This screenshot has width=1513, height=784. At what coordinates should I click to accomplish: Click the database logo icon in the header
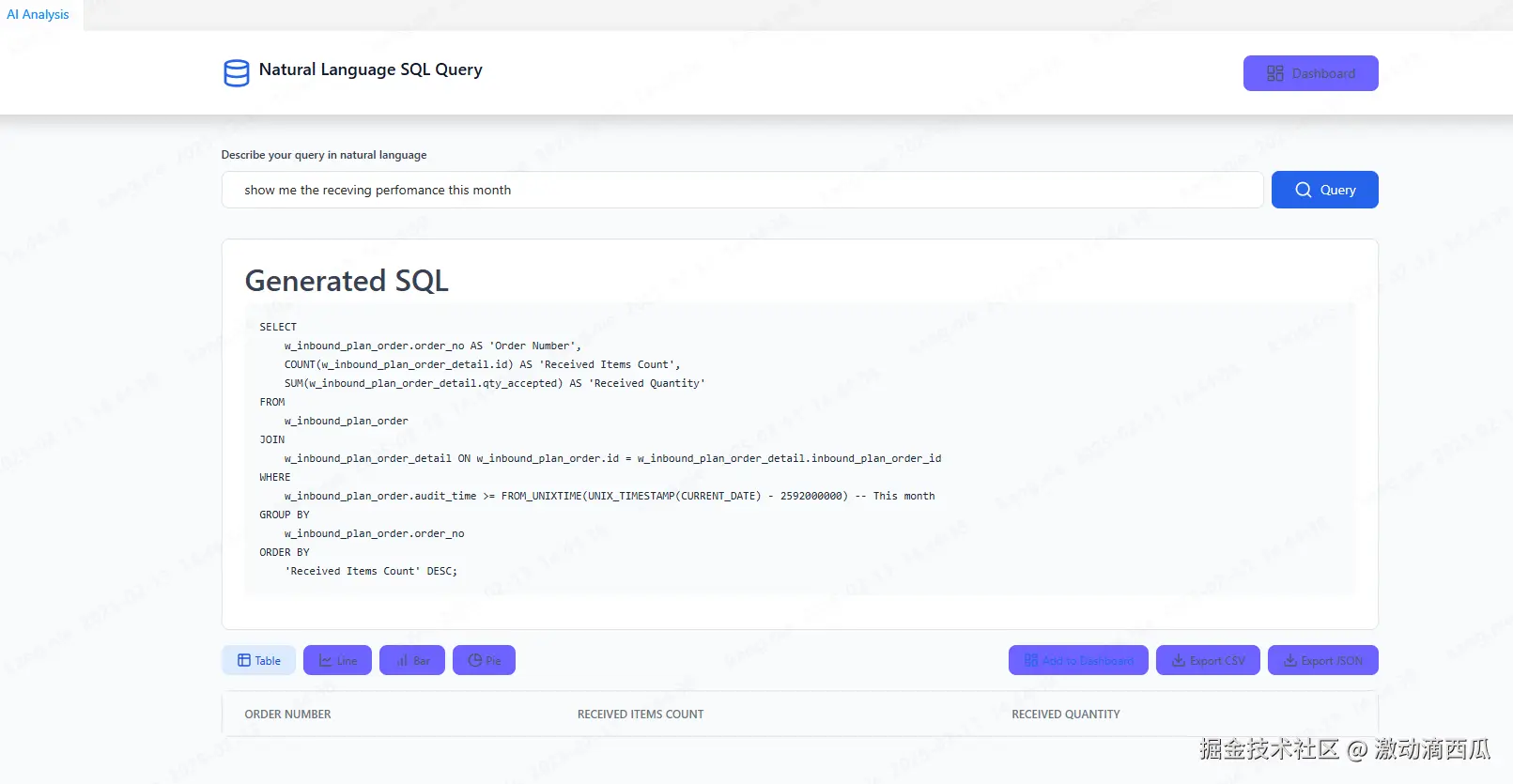coord(237,72)
